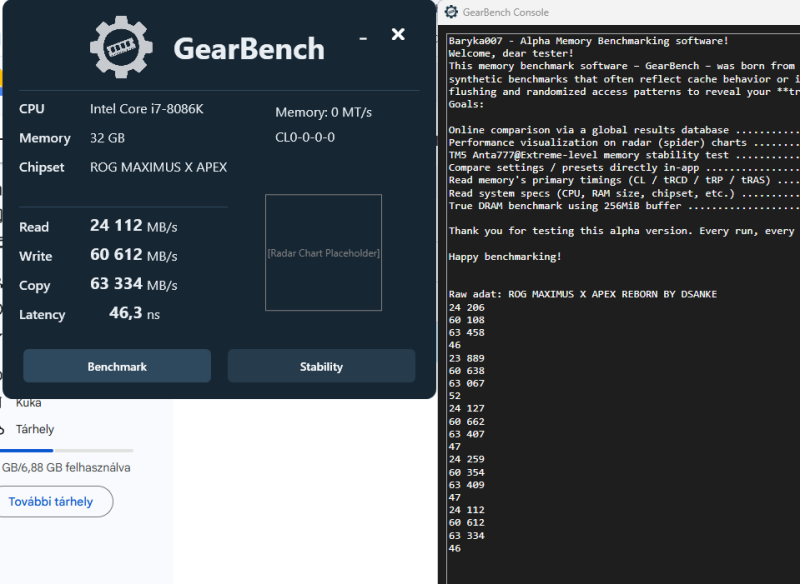Click 'GearBench Console' window title text

click(x=506, y=12)
